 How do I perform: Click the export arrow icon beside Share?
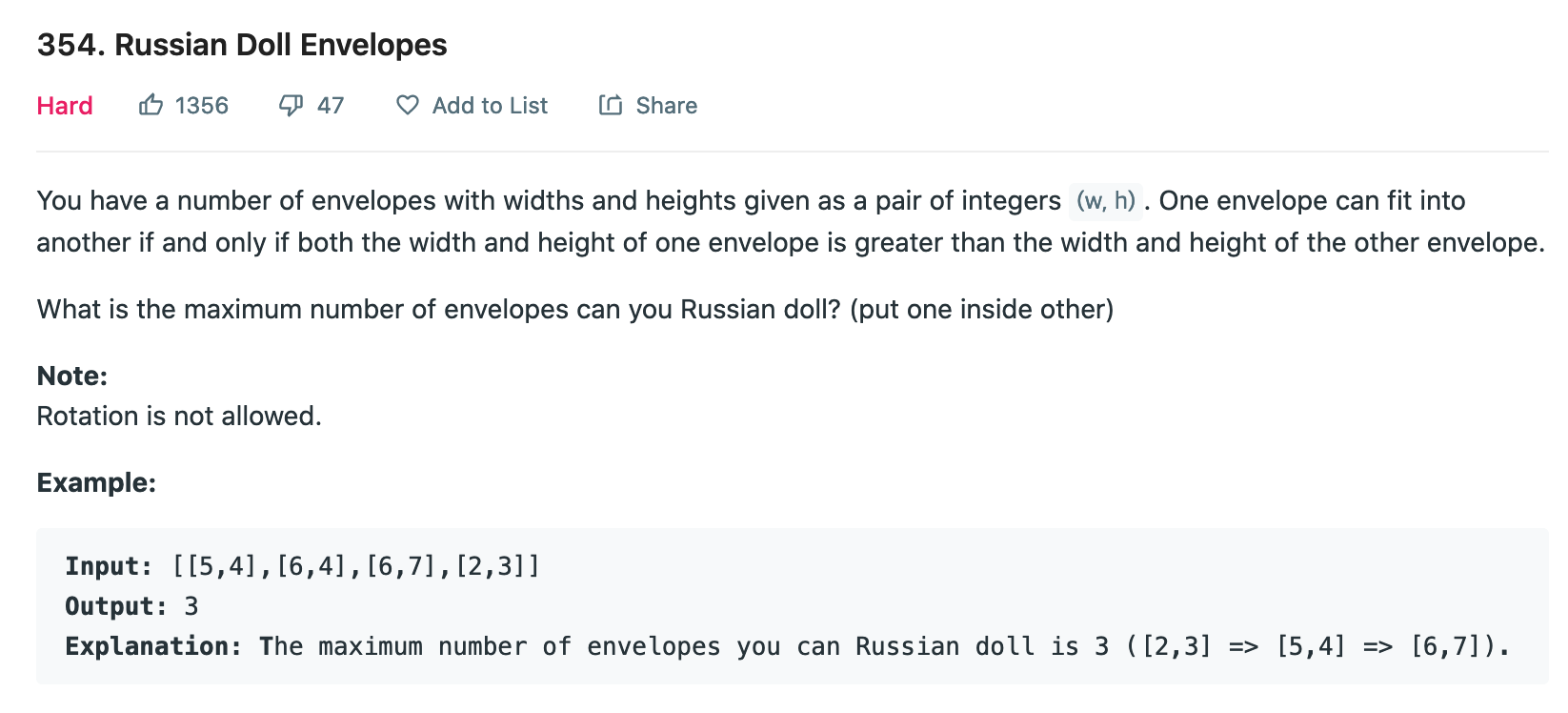point(611,105)
